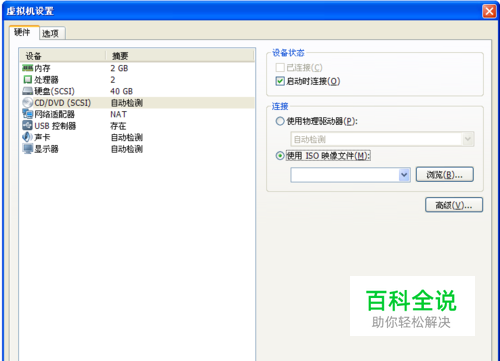Screen dimensions: 500x361
Task: Click the 存在 USB summary value
Action: [x=118, y=126]
